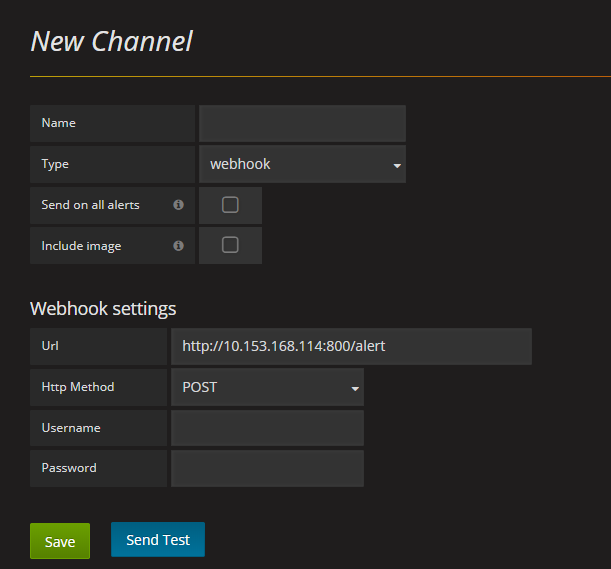Focus the Username input field

(267, 428)
